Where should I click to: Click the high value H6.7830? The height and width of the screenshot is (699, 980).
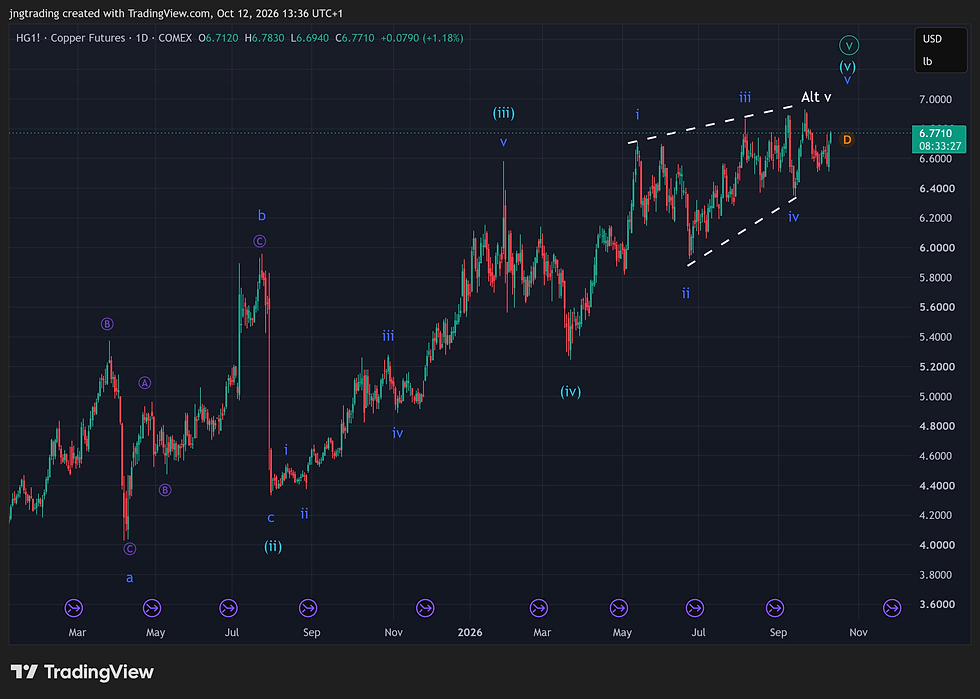[264, 38]
